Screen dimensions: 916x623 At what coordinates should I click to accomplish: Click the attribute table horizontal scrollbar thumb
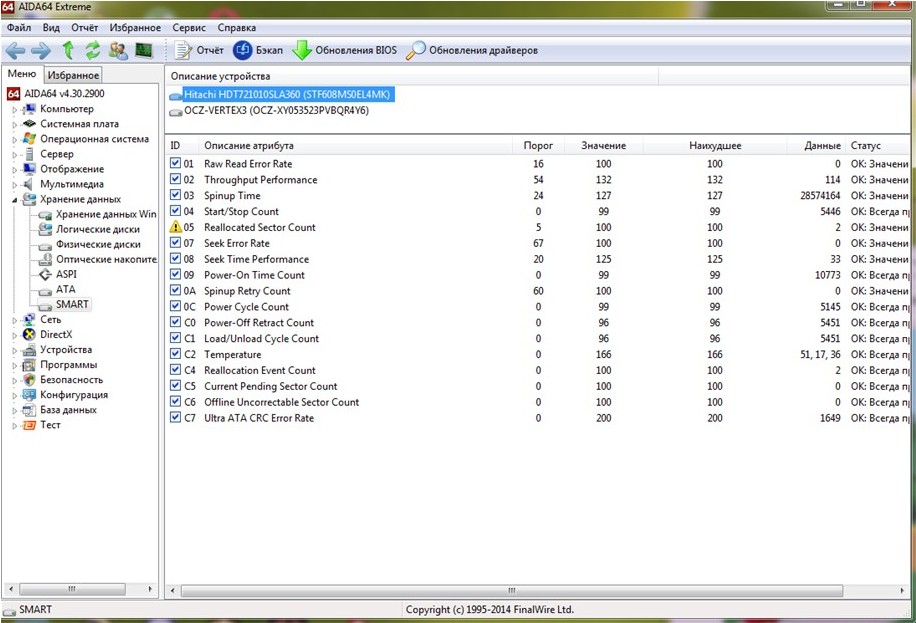pyautogui.click(x=512, y=590)
